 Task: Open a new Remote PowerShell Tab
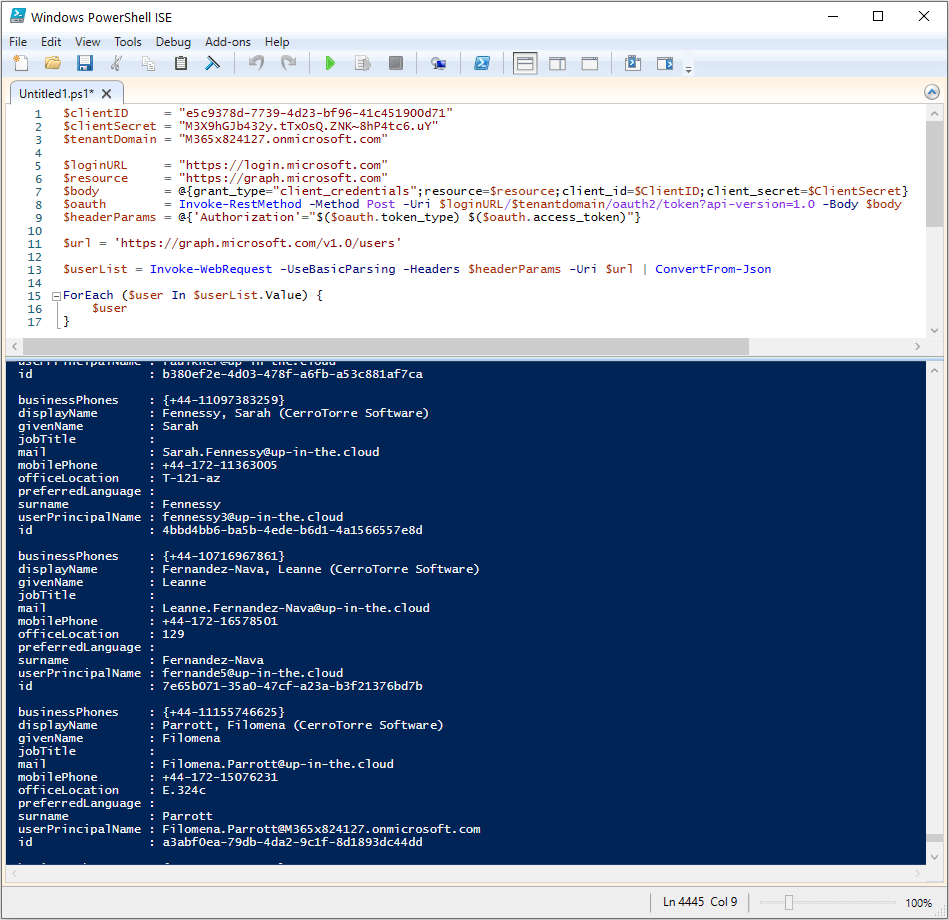point(438,62)
